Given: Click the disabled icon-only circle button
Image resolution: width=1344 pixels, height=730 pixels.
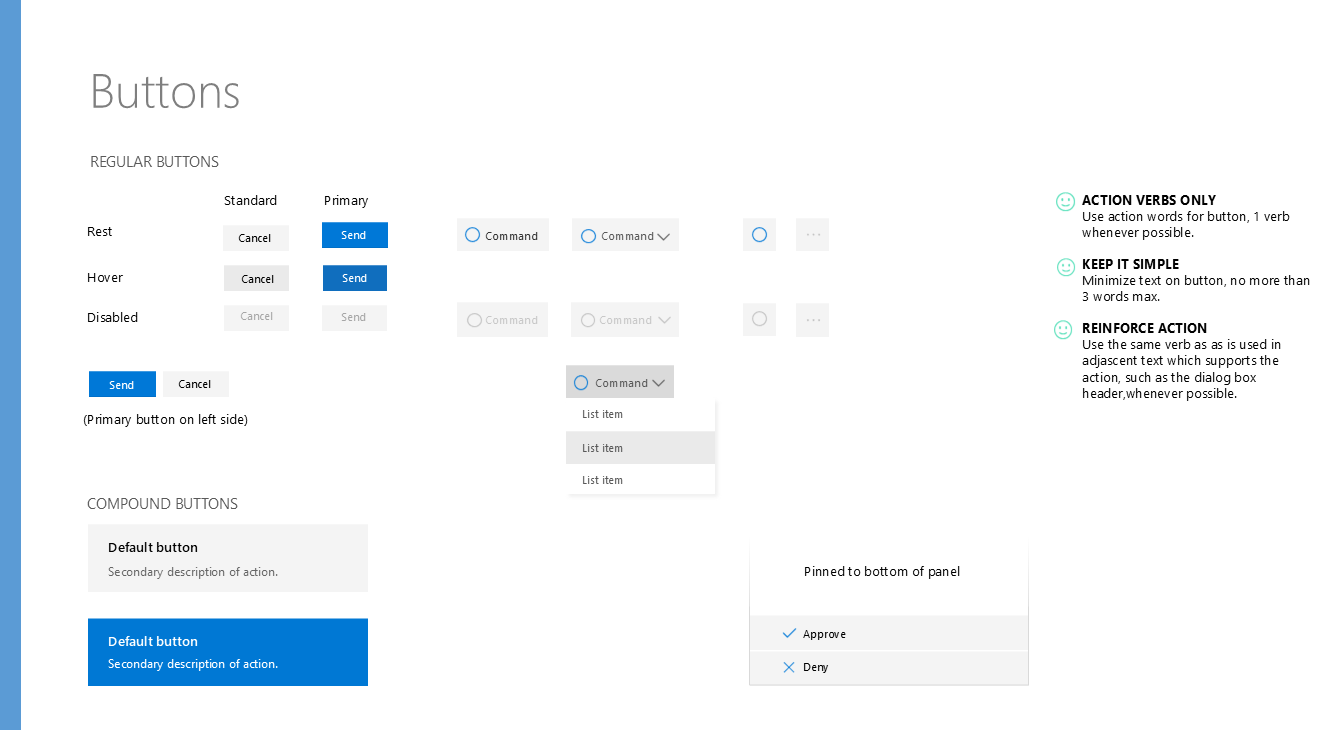Looking at the screenshot, I should pyautogui.click(x=759, y=319).
